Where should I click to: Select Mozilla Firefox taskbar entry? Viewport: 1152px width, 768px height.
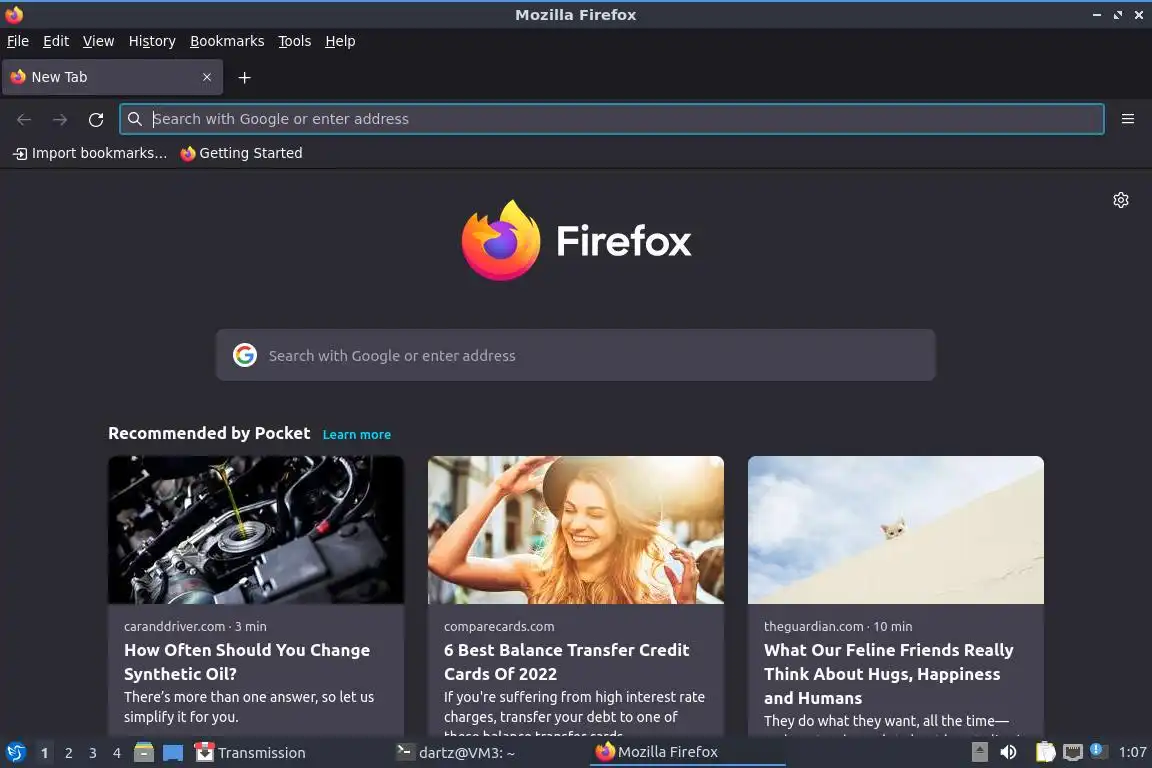tap(687, 752)
